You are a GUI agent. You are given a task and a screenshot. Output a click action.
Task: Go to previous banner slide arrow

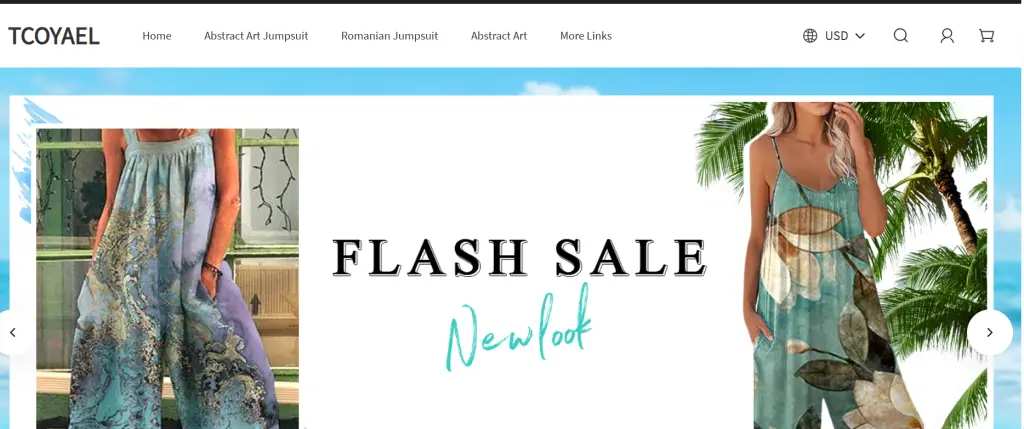13,332
